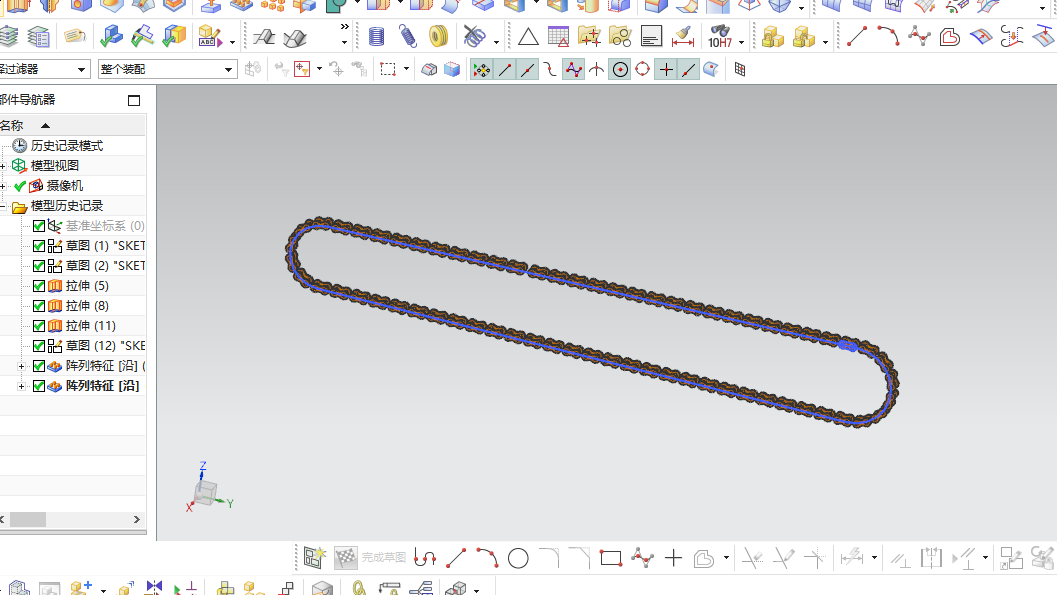Click the helix spring tool icon
This screenshot has height=595, width=1057.
point(376,36)
